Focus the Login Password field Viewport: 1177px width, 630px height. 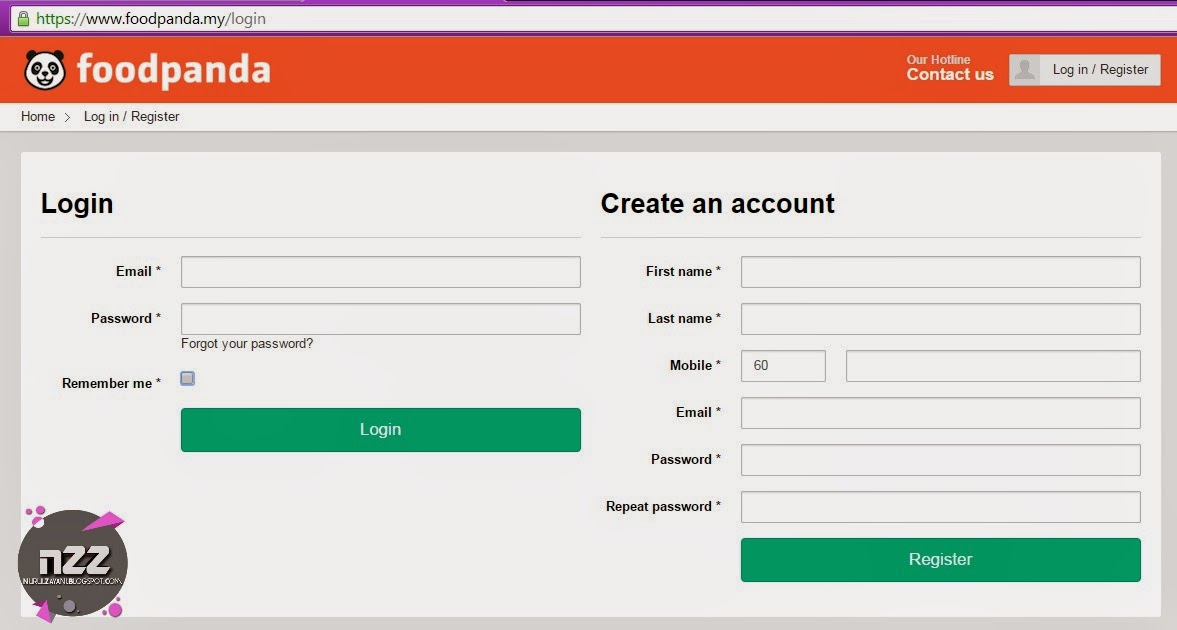pos(381,319)
